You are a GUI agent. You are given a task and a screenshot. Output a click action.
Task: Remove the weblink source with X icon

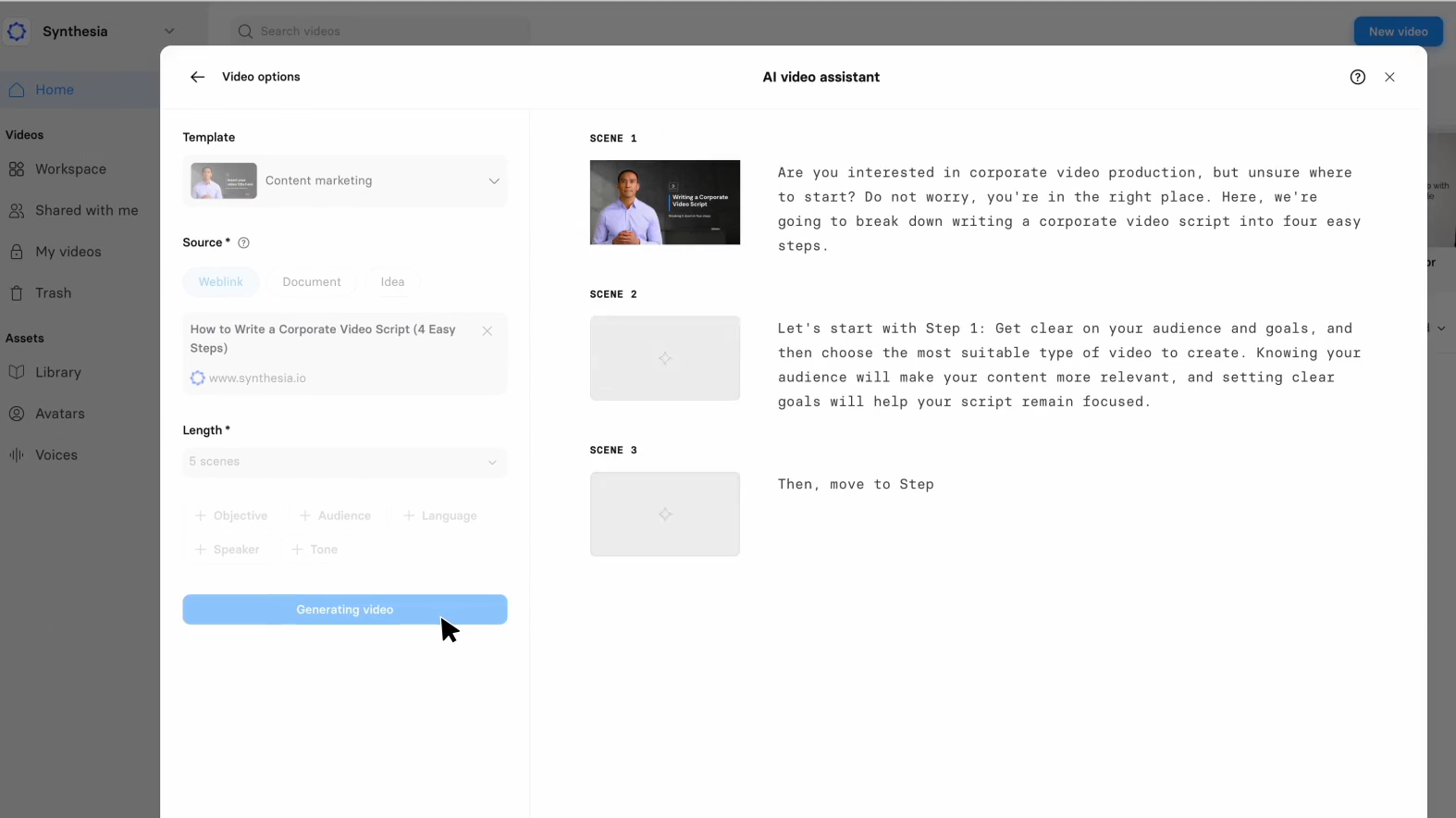pos(487,330)
